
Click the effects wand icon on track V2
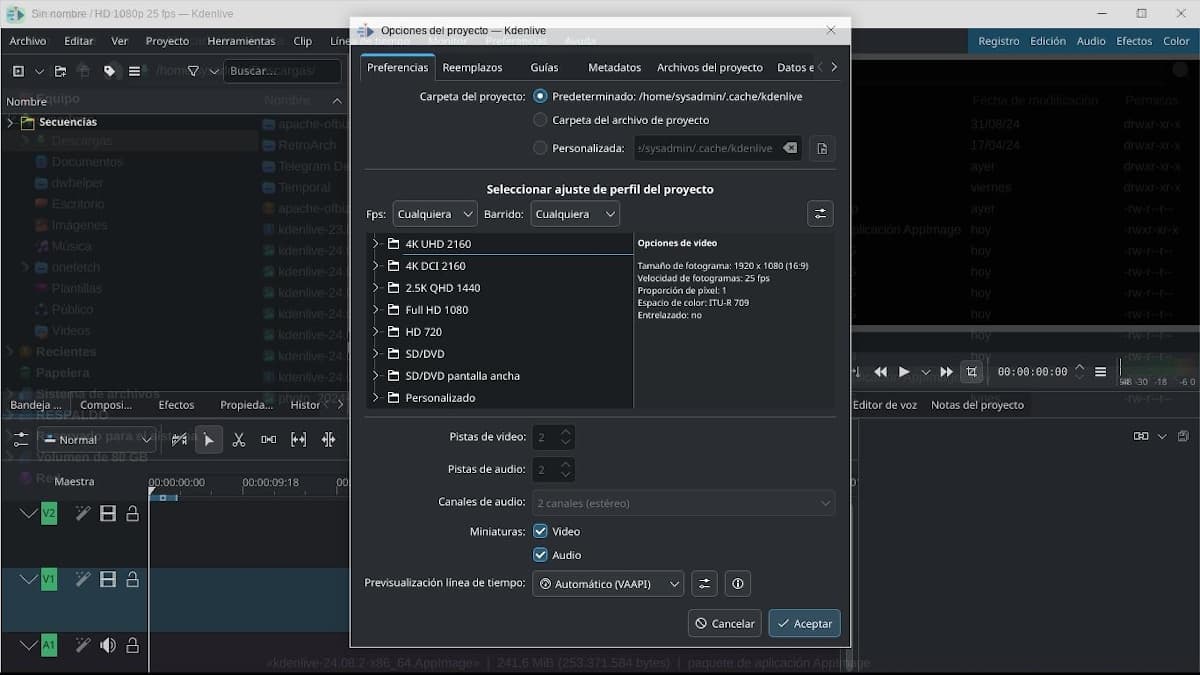click(83, 514)
